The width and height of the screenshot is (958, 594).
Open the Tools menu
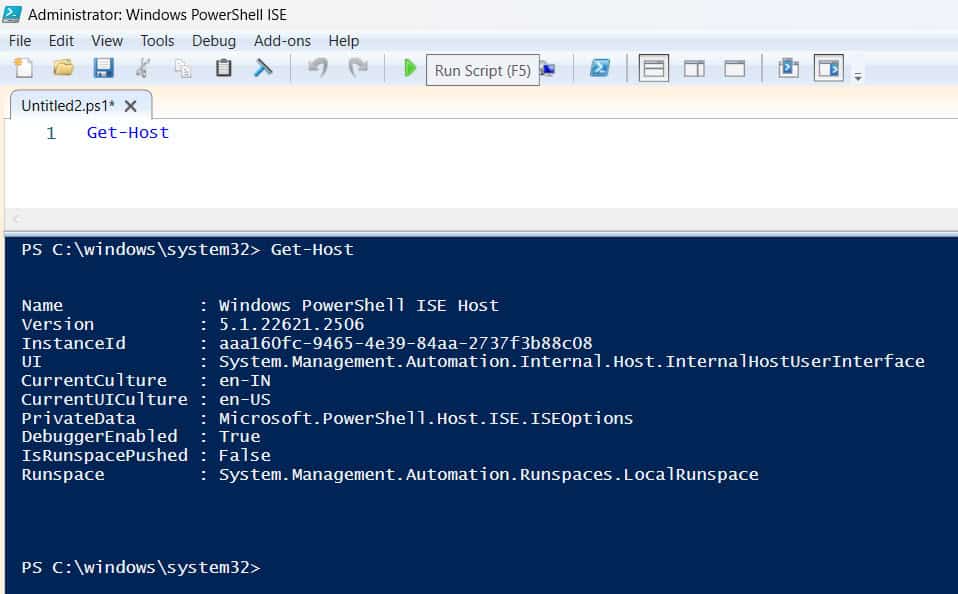157,41
